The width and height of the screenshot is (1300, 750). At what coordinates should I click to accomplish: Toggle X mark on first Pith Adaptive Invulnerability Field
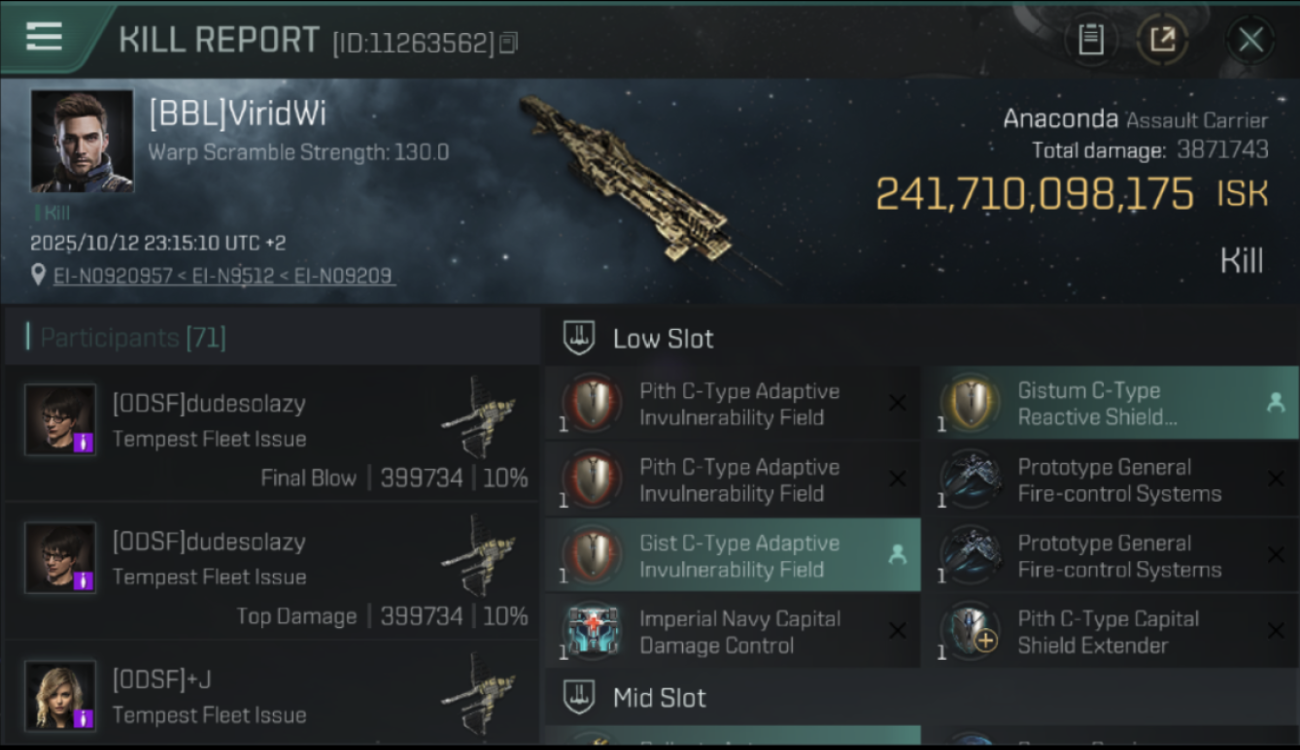[897, 403]
